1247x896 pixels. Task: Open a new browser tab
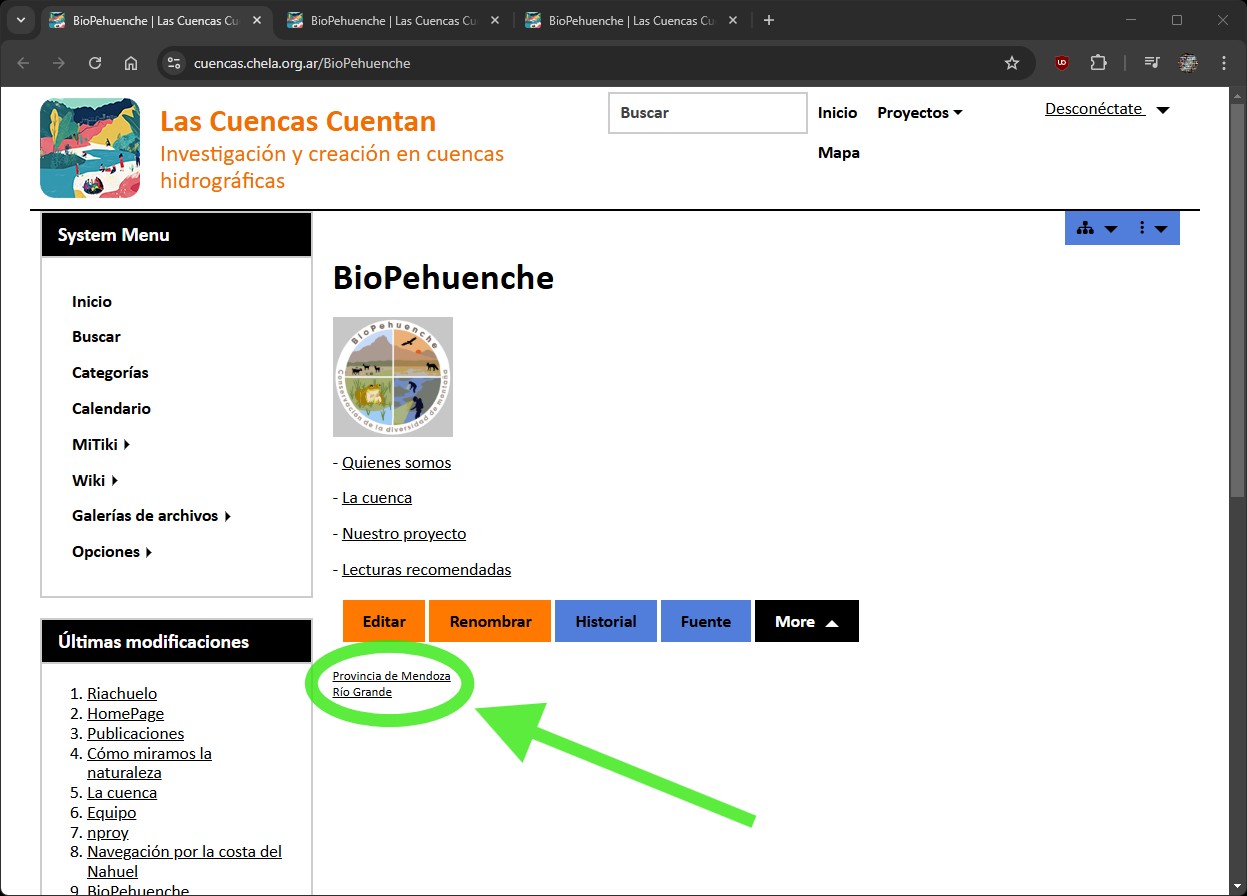(768, 20)
